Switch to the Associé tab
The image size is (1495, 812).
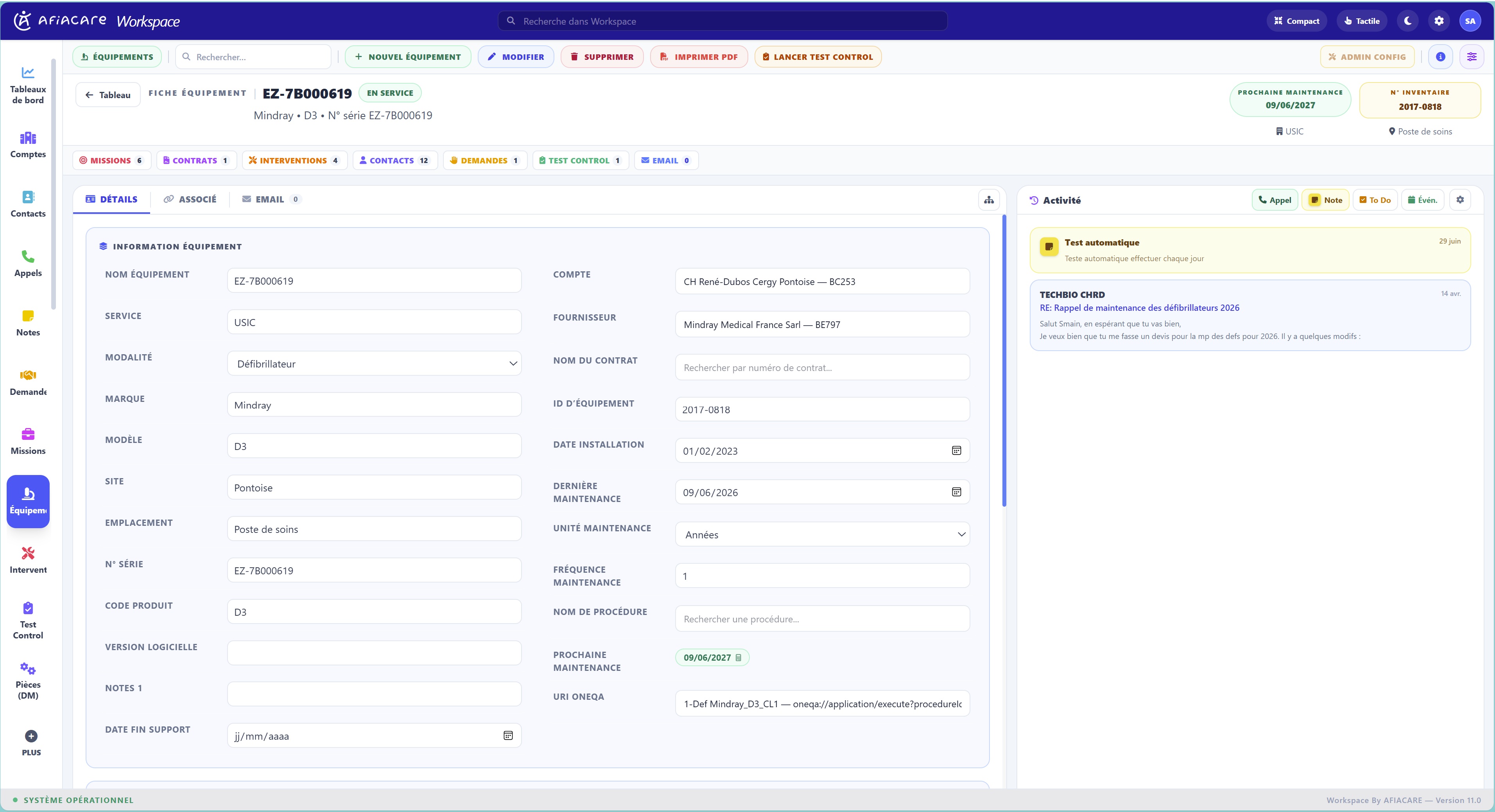[x=190, y=199]
